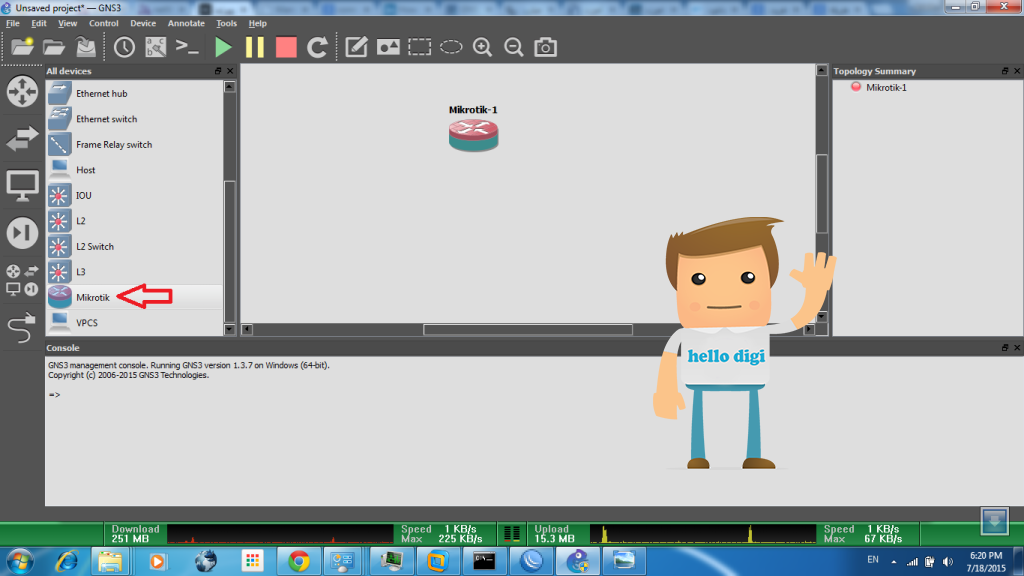Float the Console panel

click(1005, 347)
